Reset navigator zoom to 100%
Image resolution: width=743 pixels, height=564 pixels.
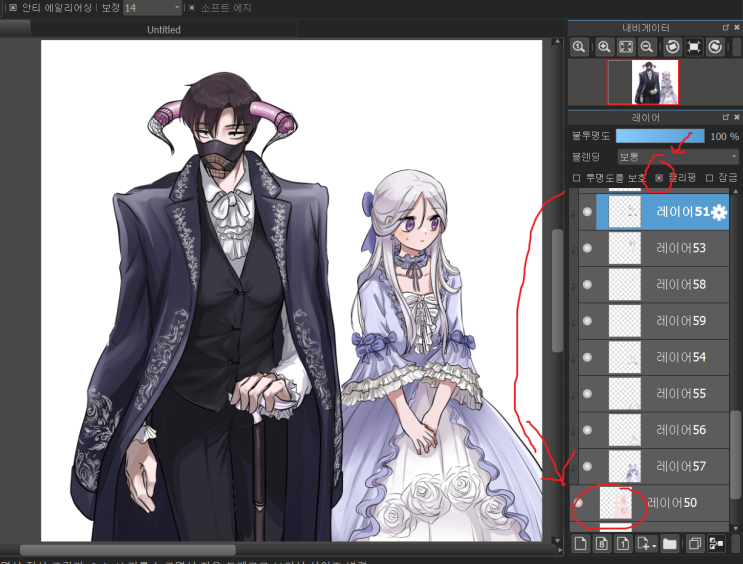point(579,47)
